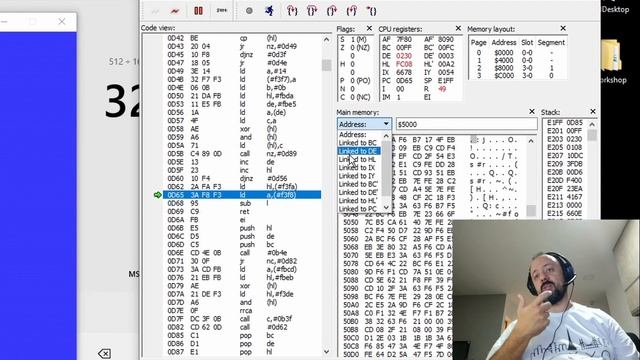The height and width of the screenshot is (360, 640).
Task: Click the greyed-out connect icon in the toolbar
Action: tap(155, 11)
